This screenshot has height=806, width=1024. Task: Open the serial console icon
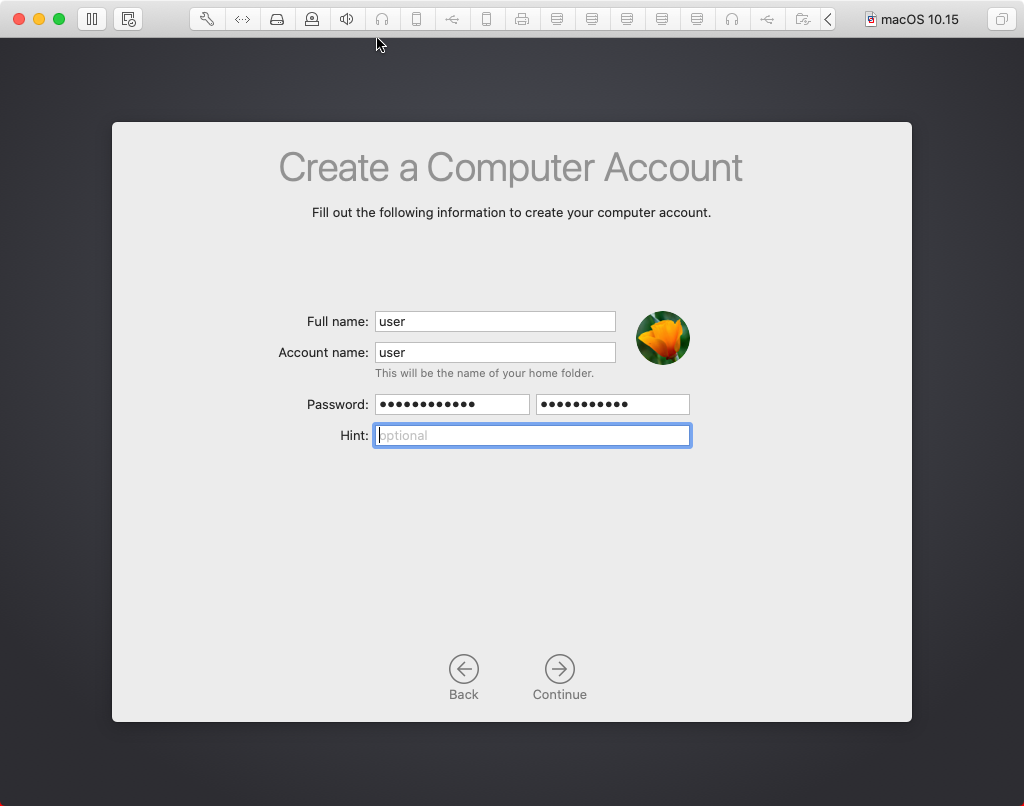(242, 18)
